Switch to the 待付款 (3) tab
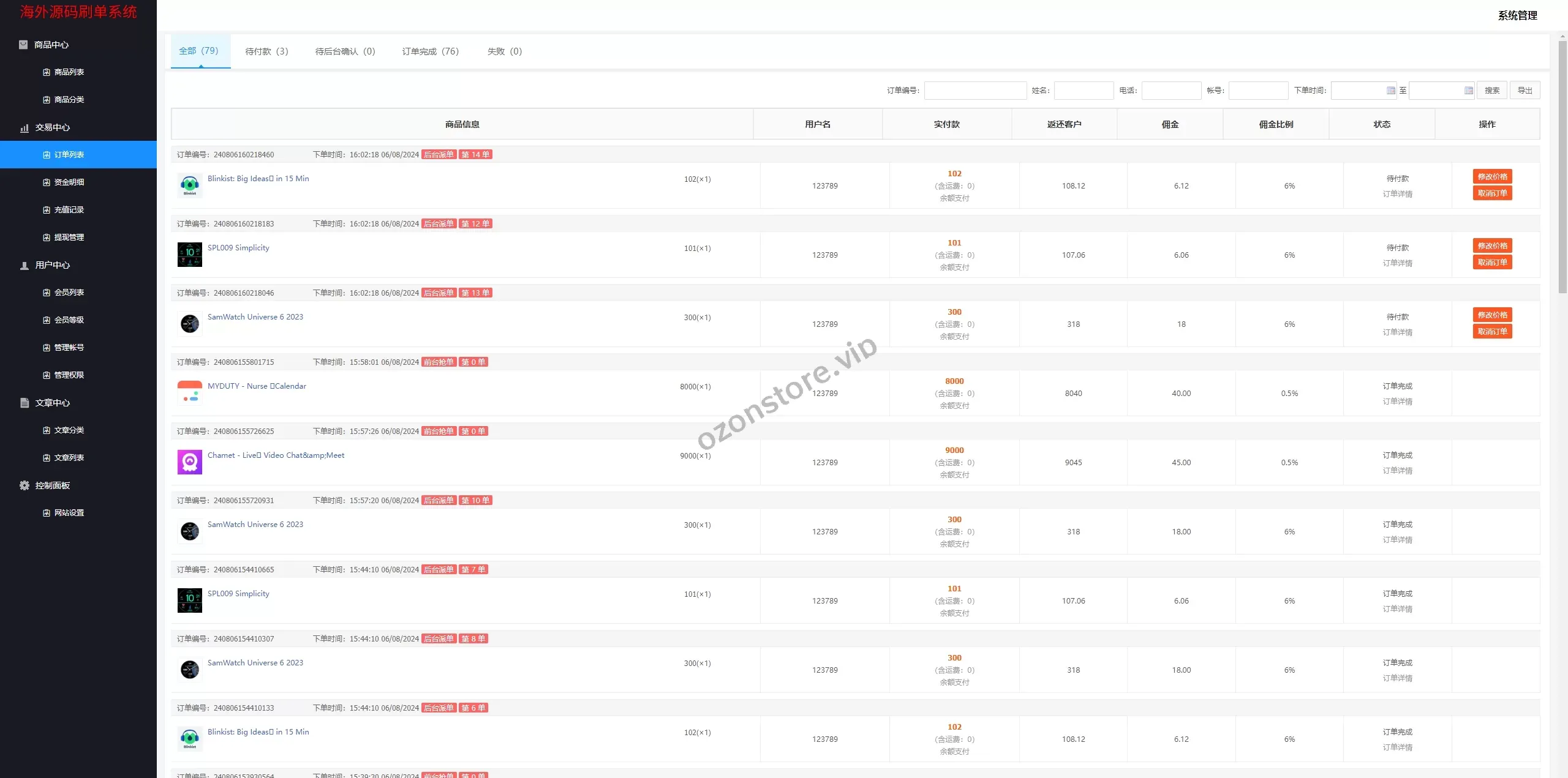This screenshot has height=778, width=1568. [x=266, y=51]
